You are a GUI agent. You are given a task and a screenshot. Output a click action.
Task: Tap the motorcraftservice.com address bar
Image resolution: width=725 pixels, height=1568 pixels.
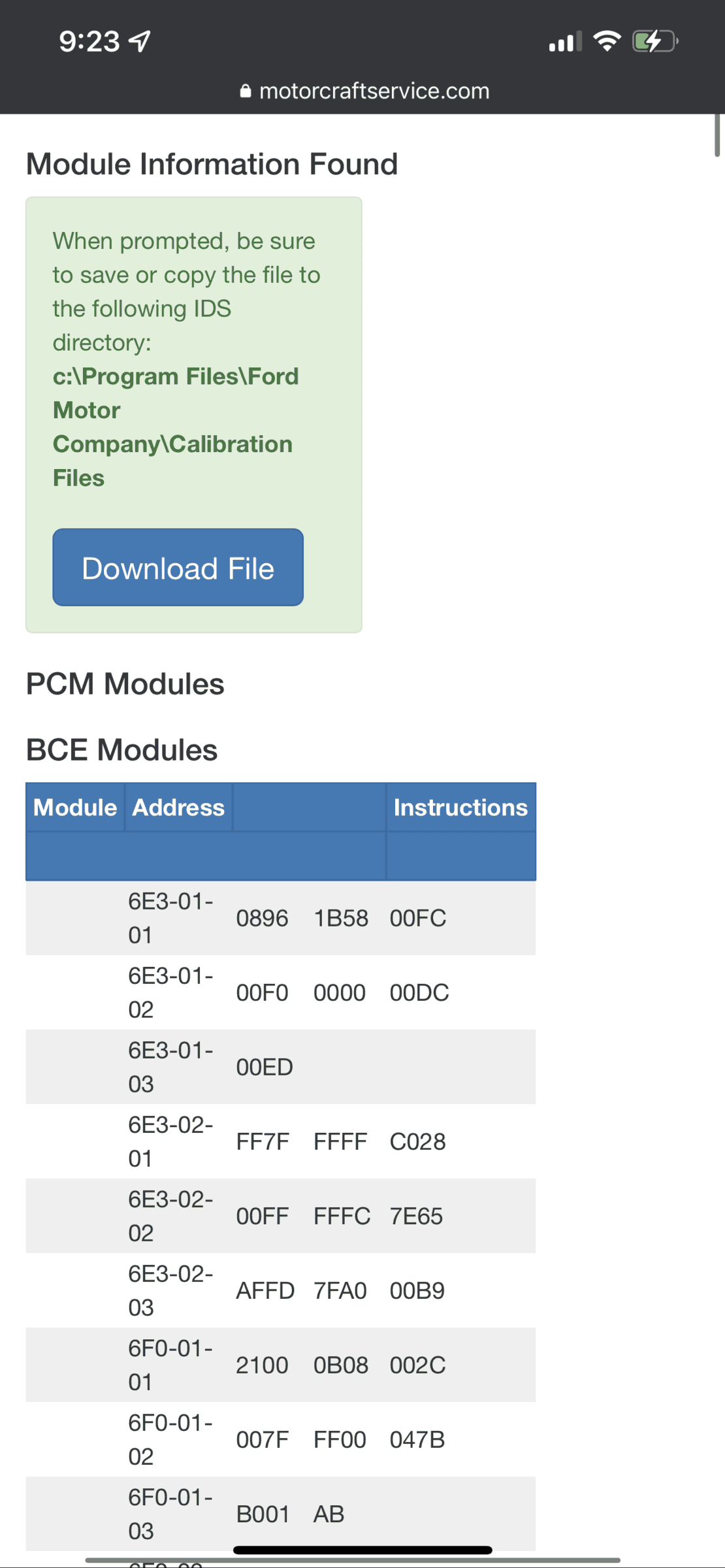374,91
